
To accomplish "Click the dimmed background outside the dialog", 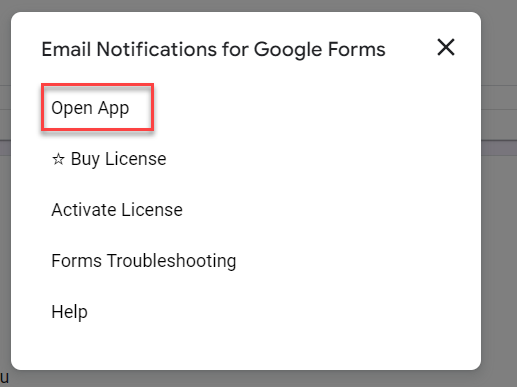I will pyautogui.click(x=499, y=233).
